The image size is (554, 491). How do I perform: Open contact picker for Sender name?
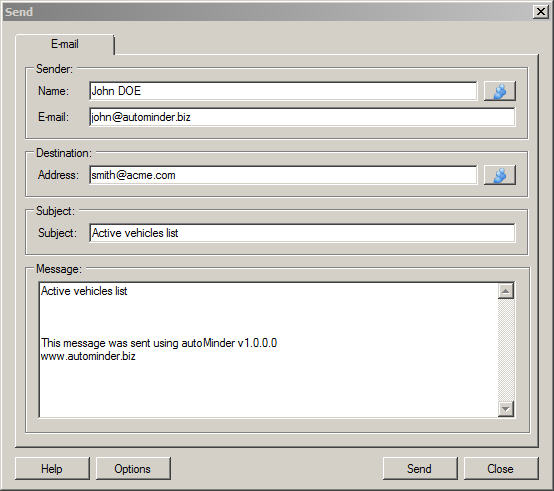tap(500, 91)
